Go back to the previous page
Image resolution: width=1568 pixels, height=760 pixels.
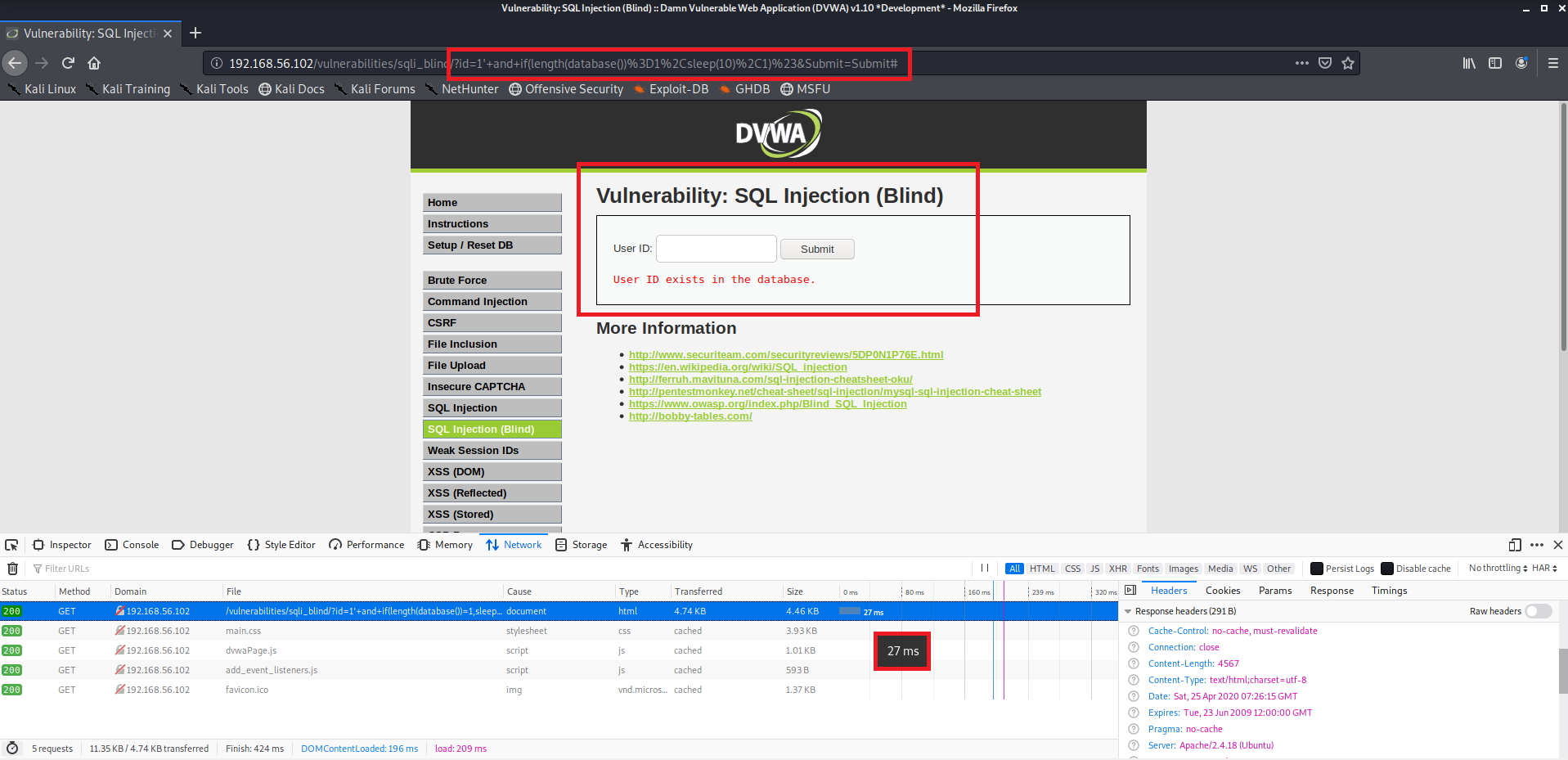tap(15, 63)
